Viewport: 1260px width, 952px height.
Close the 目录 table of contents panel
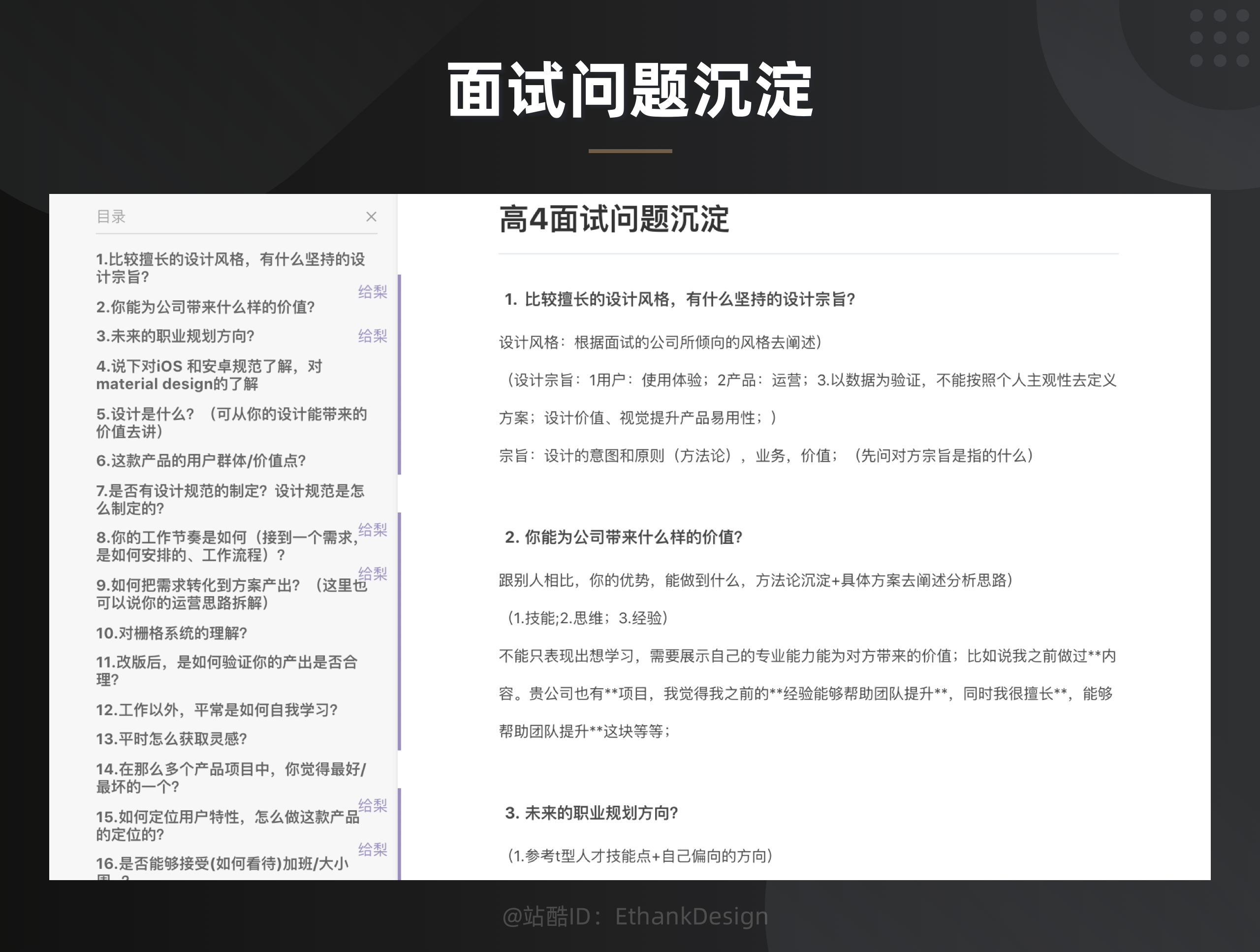371,217
